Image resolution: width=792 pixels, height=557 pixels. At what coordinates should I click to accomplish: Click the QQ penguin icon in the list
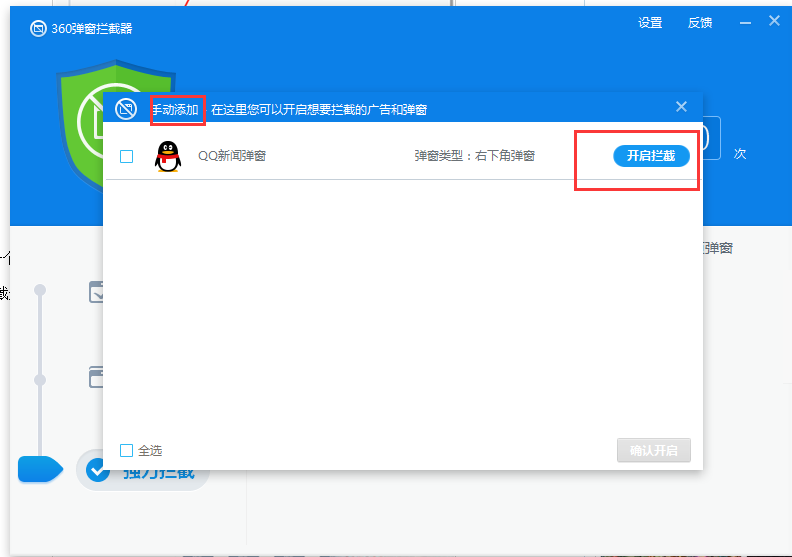pyautogui.click(x=168, y=156)
